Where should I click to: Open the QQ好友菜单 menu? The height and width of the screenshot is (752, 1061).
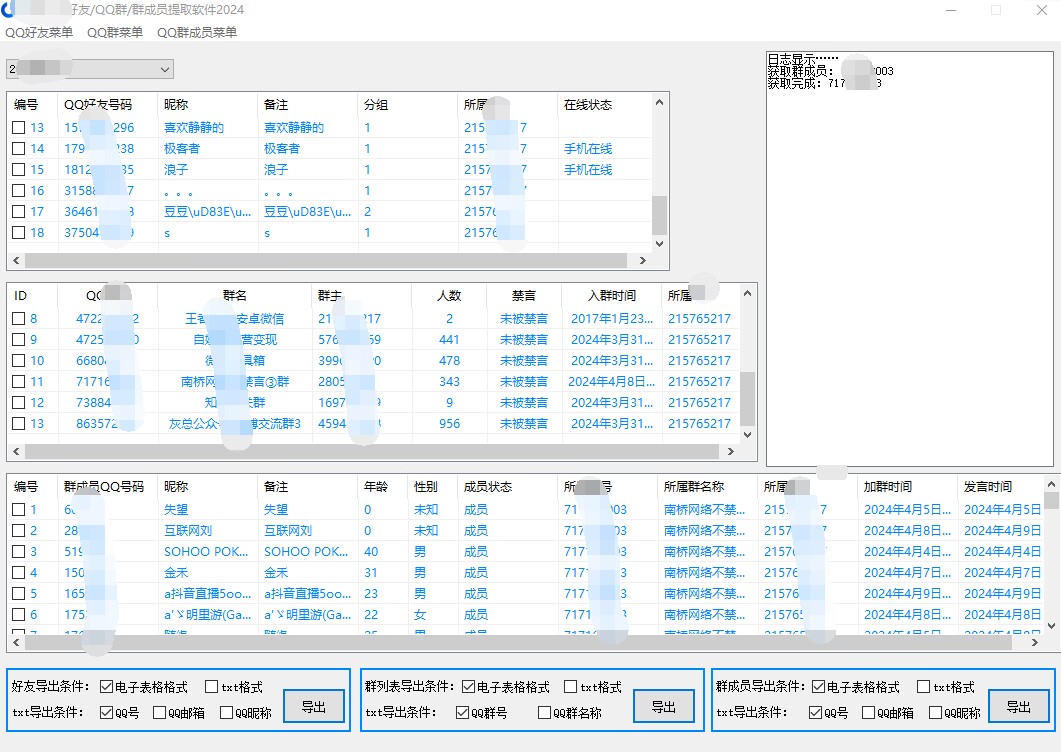39,32
